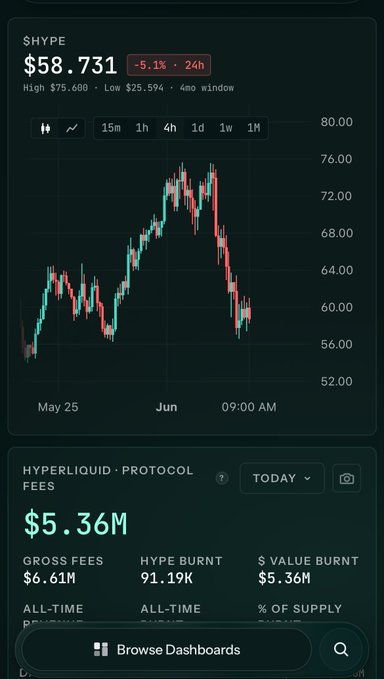The image size is (384, 679).
Task: Open the search magnifier button
Action: click(x=341, y=650)
